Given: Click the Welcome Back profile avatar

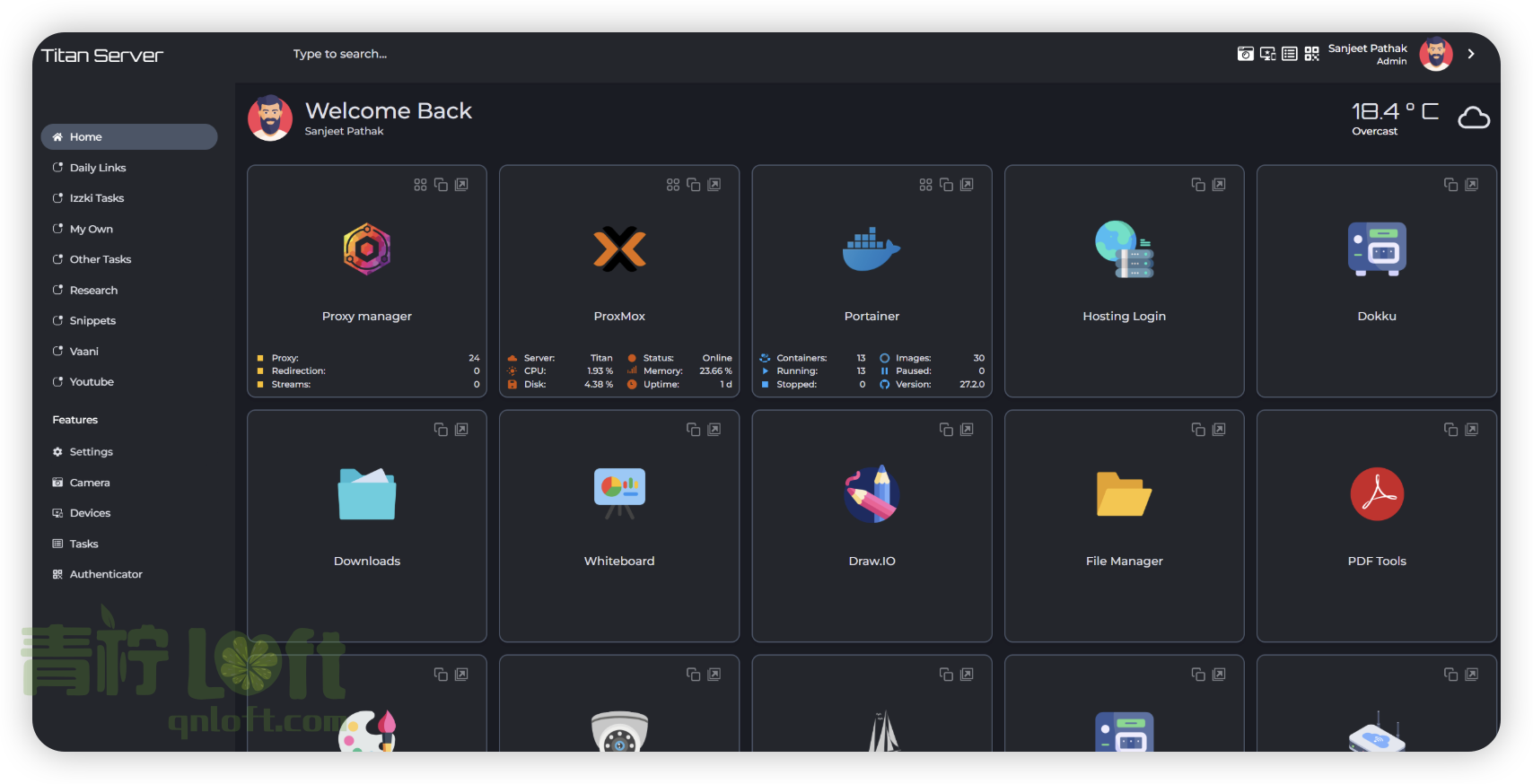Looking at the screenshot, I should [x=270, y=118].
